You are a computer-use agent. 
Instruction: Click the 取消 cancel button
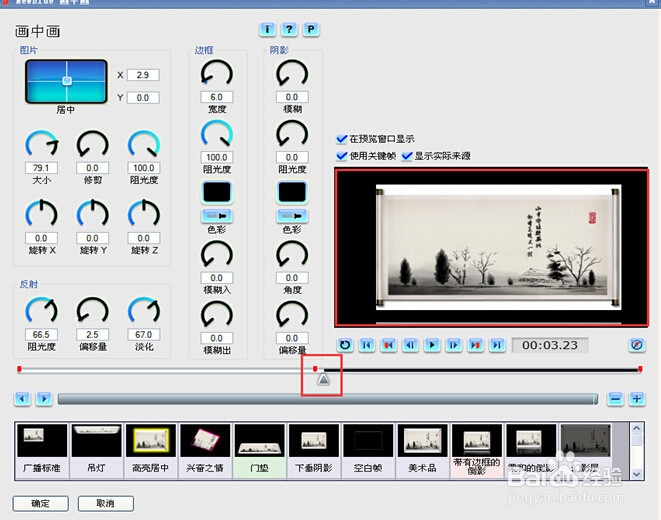[106, 504]
